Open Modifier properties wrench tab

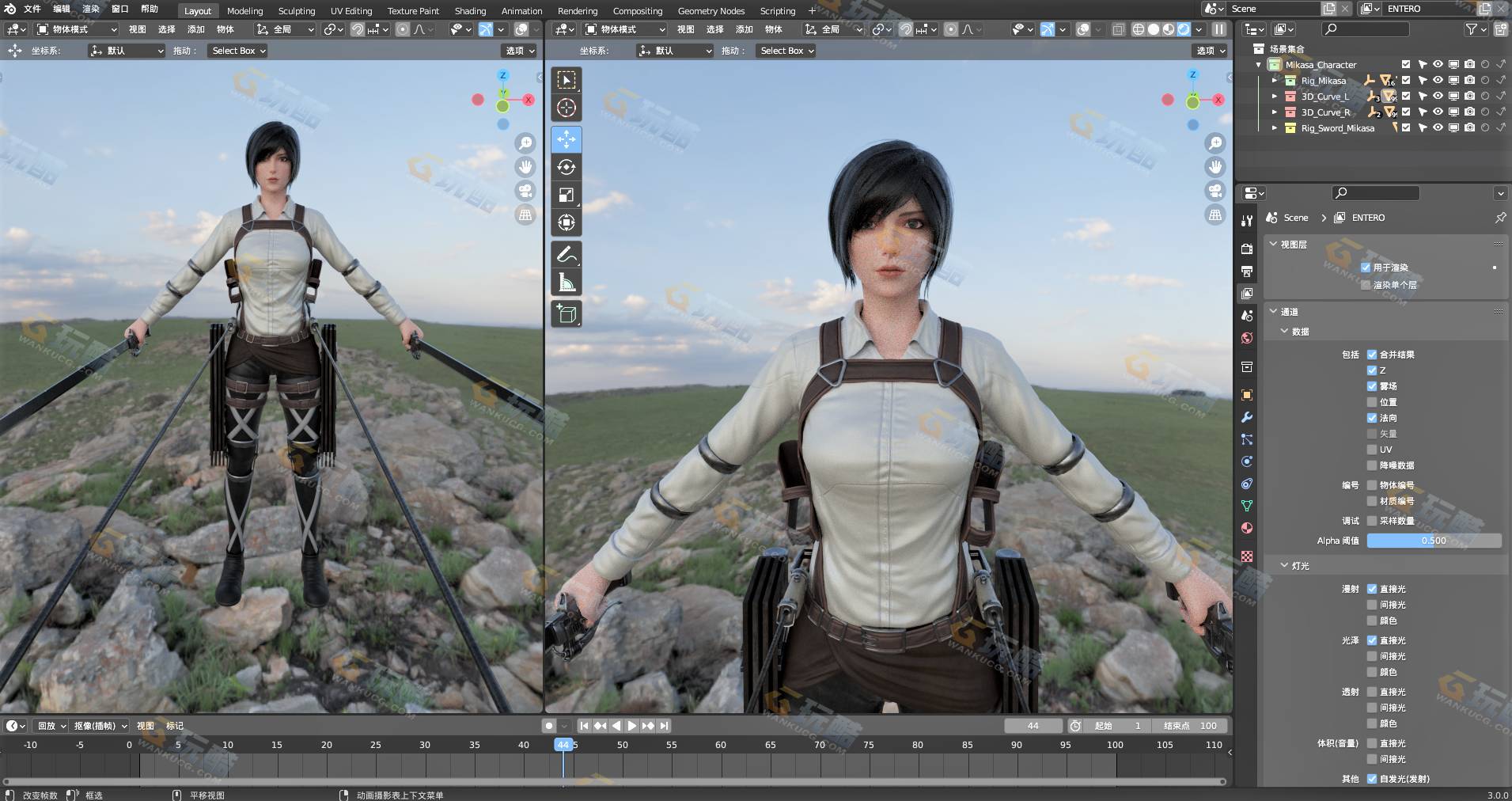click(x=1247, y=417)
